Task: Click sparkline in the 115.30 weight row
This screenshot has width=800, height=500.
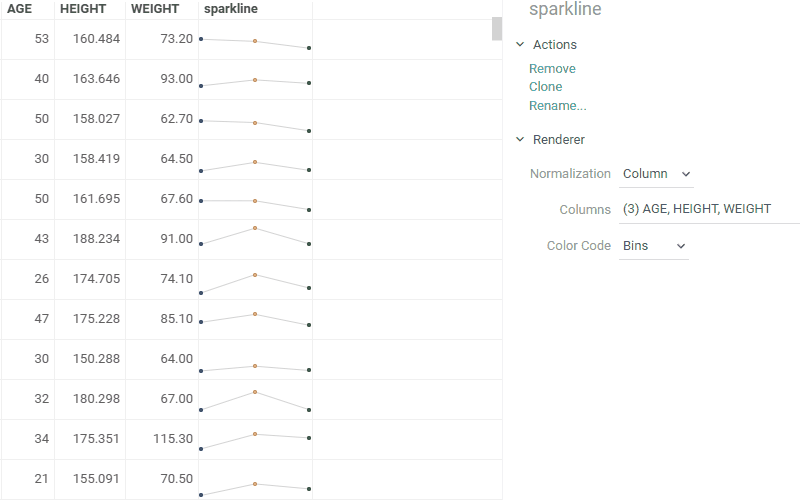Action: pos(255,439)
